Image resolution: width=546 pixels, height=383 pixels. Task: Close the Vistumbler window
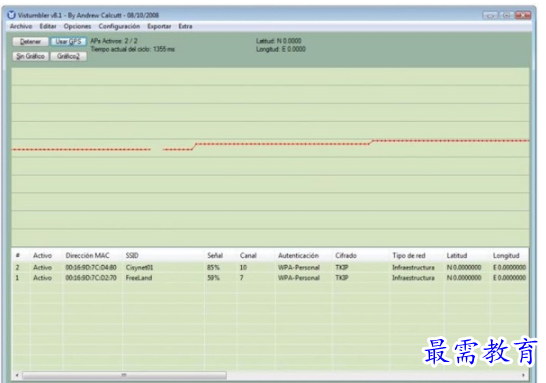[x=523, y=15]
